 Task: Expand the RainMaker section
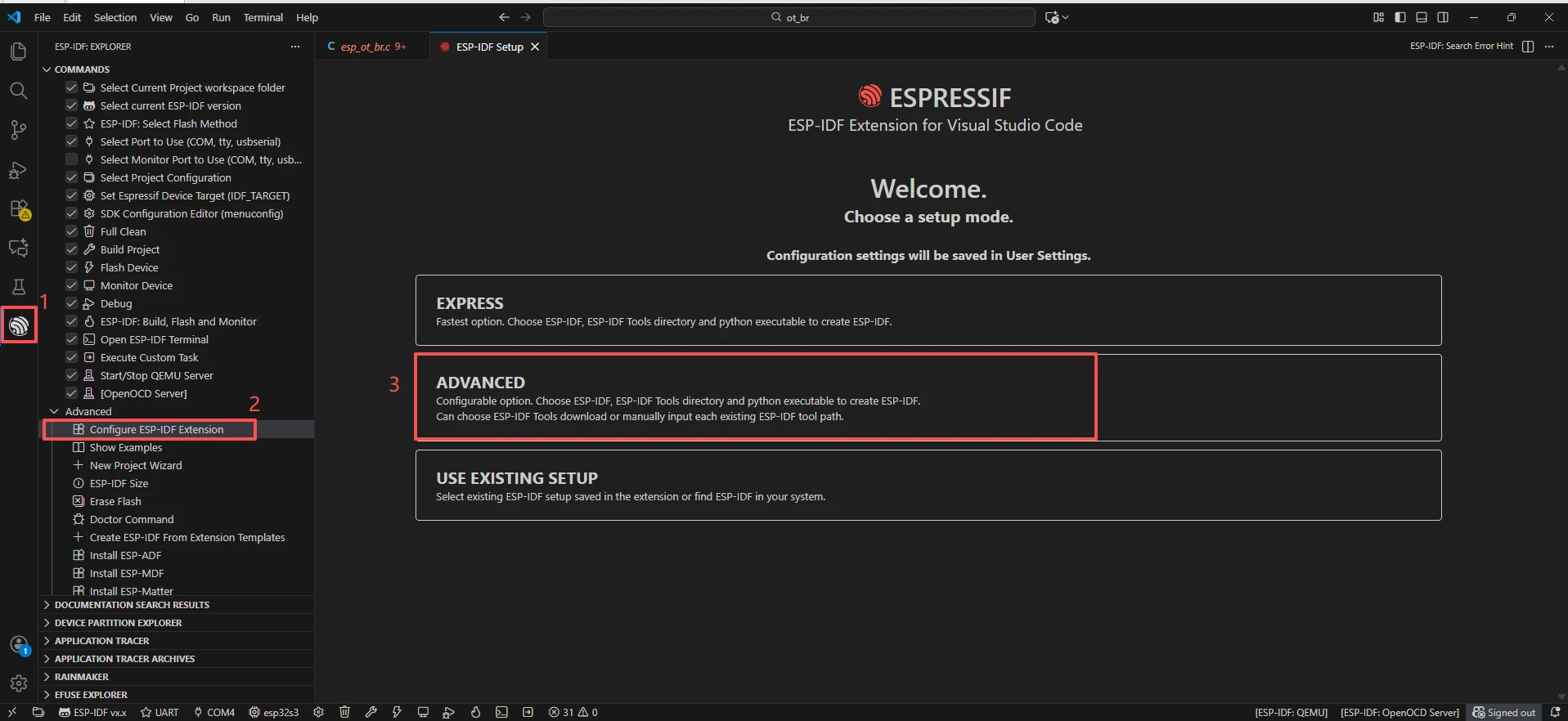click(82, 677)
